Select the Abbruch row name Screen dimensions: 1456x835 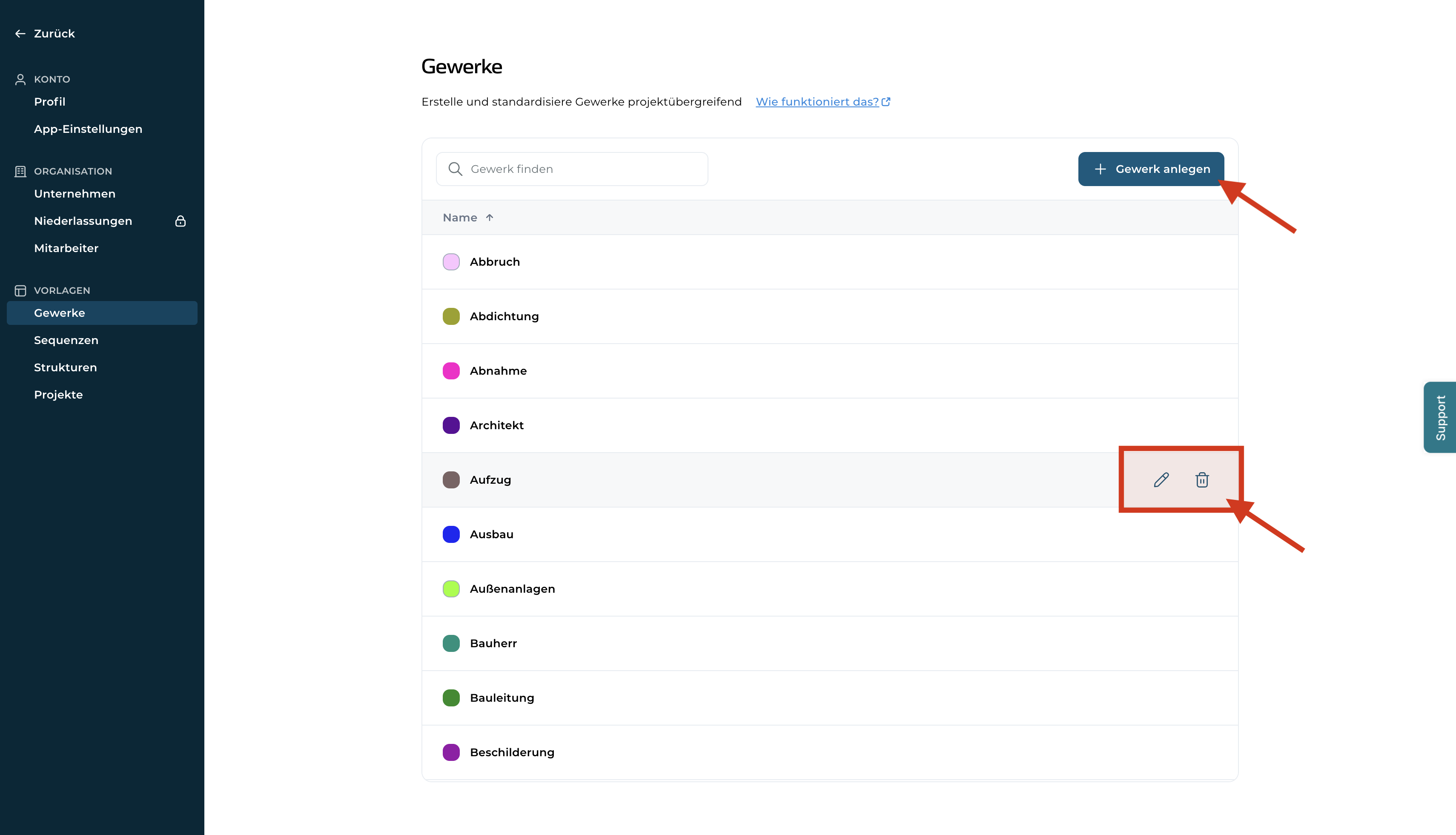tap(495, 262)
